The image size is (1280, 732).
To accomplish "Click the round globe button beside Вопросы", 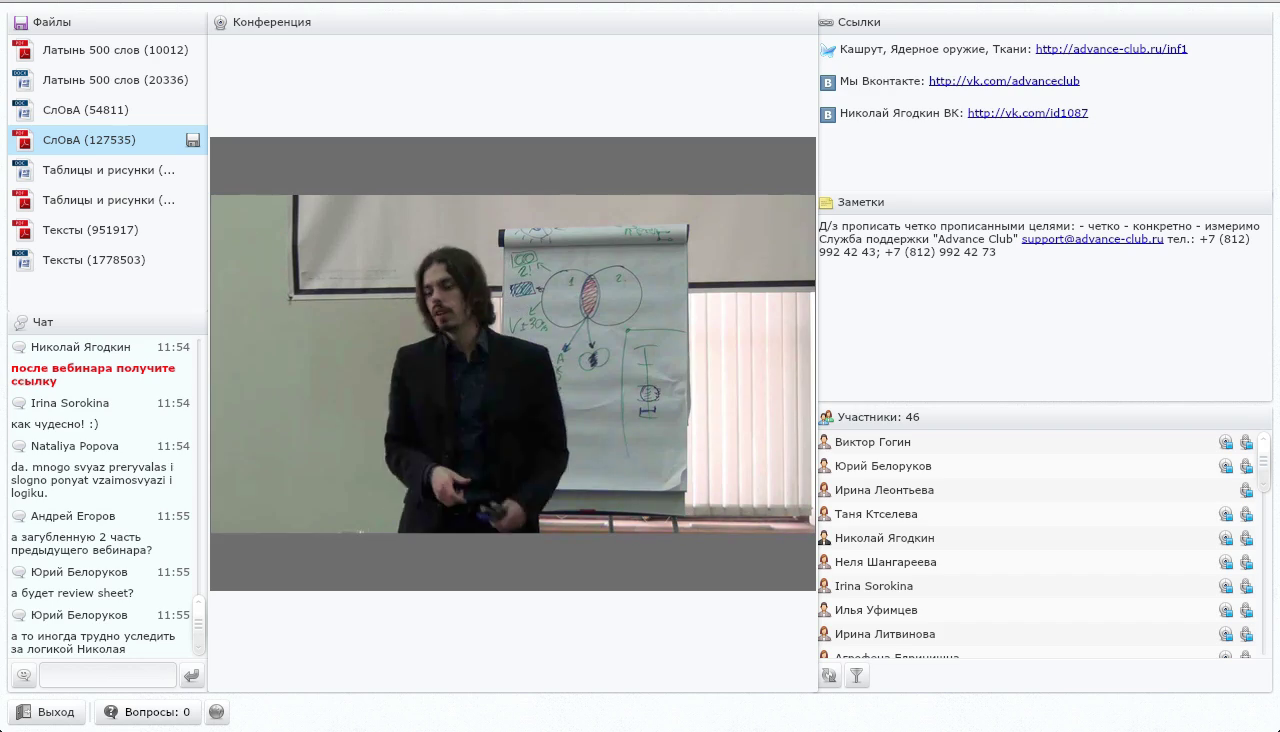I will (x=216, y=712).
